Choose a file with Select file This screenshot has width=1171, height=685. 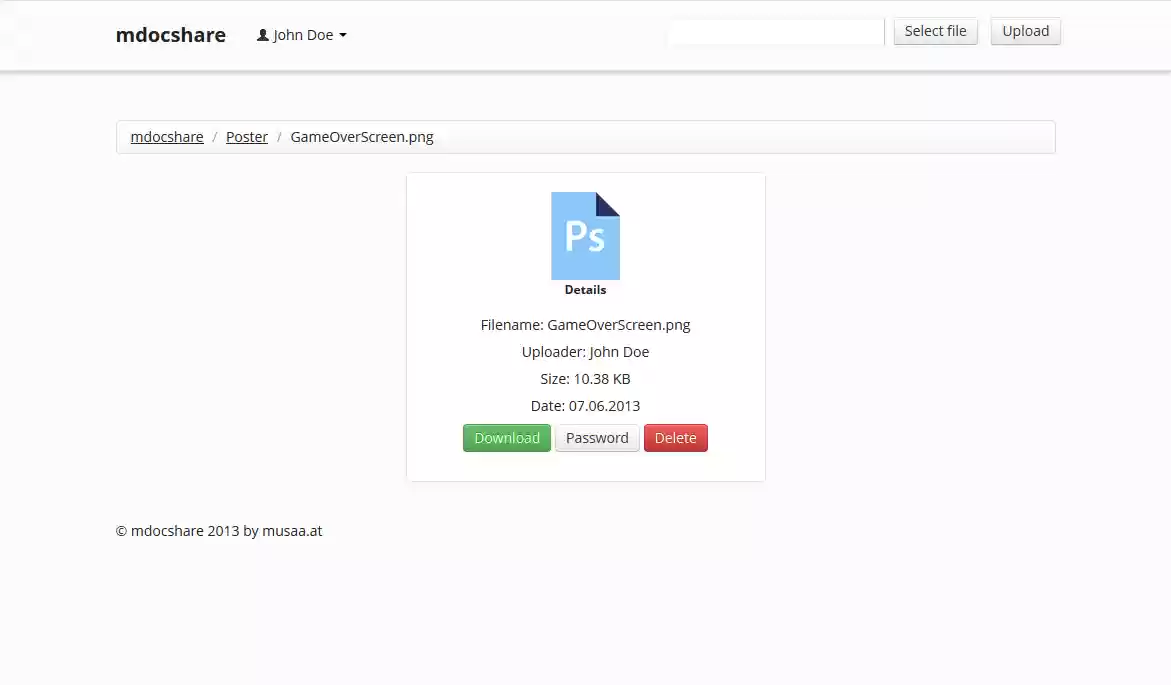[x=935, y=31]
